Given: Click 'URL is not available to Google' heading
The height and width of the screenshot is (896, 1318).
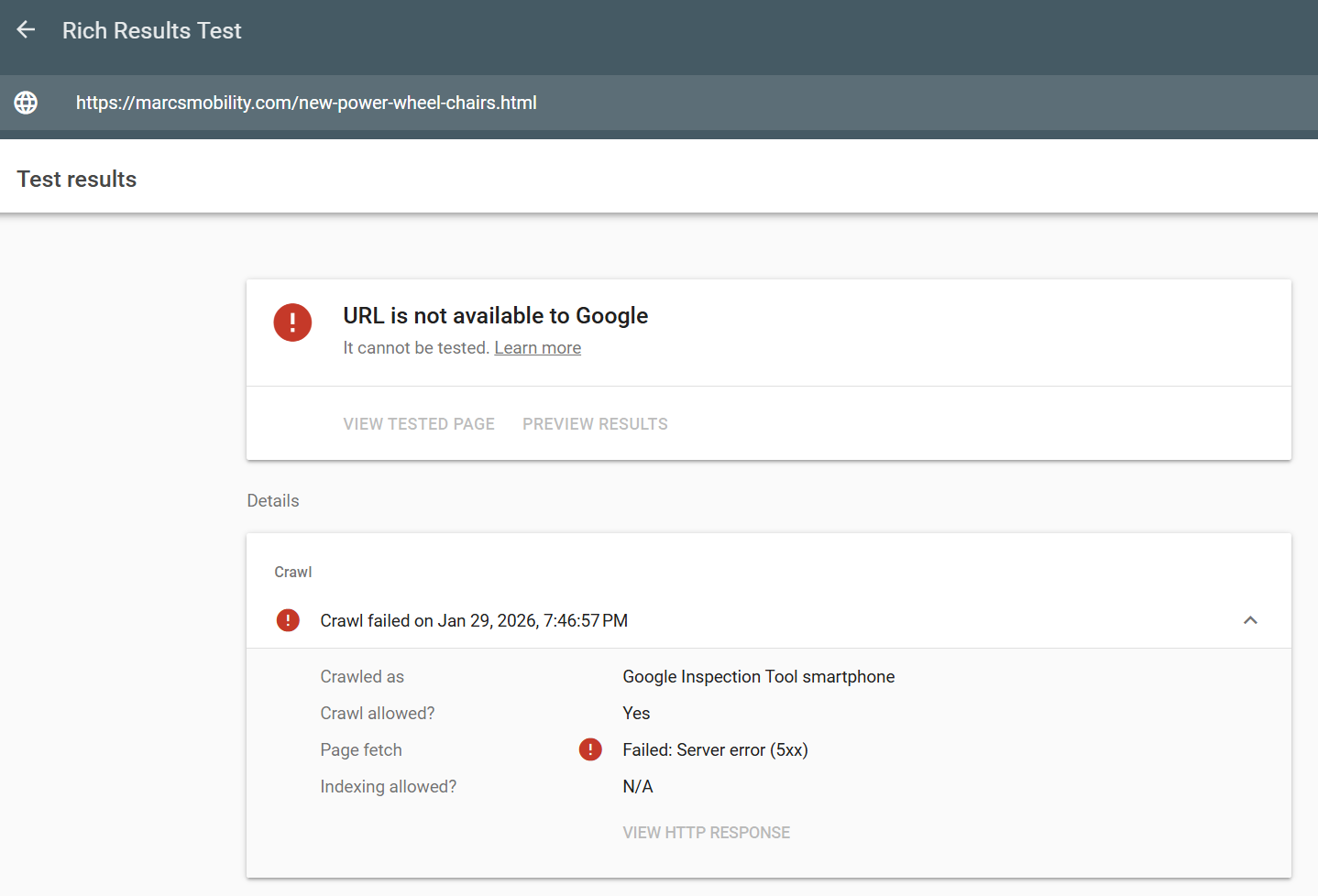Looking at the screenshot, I should [495, 316].
